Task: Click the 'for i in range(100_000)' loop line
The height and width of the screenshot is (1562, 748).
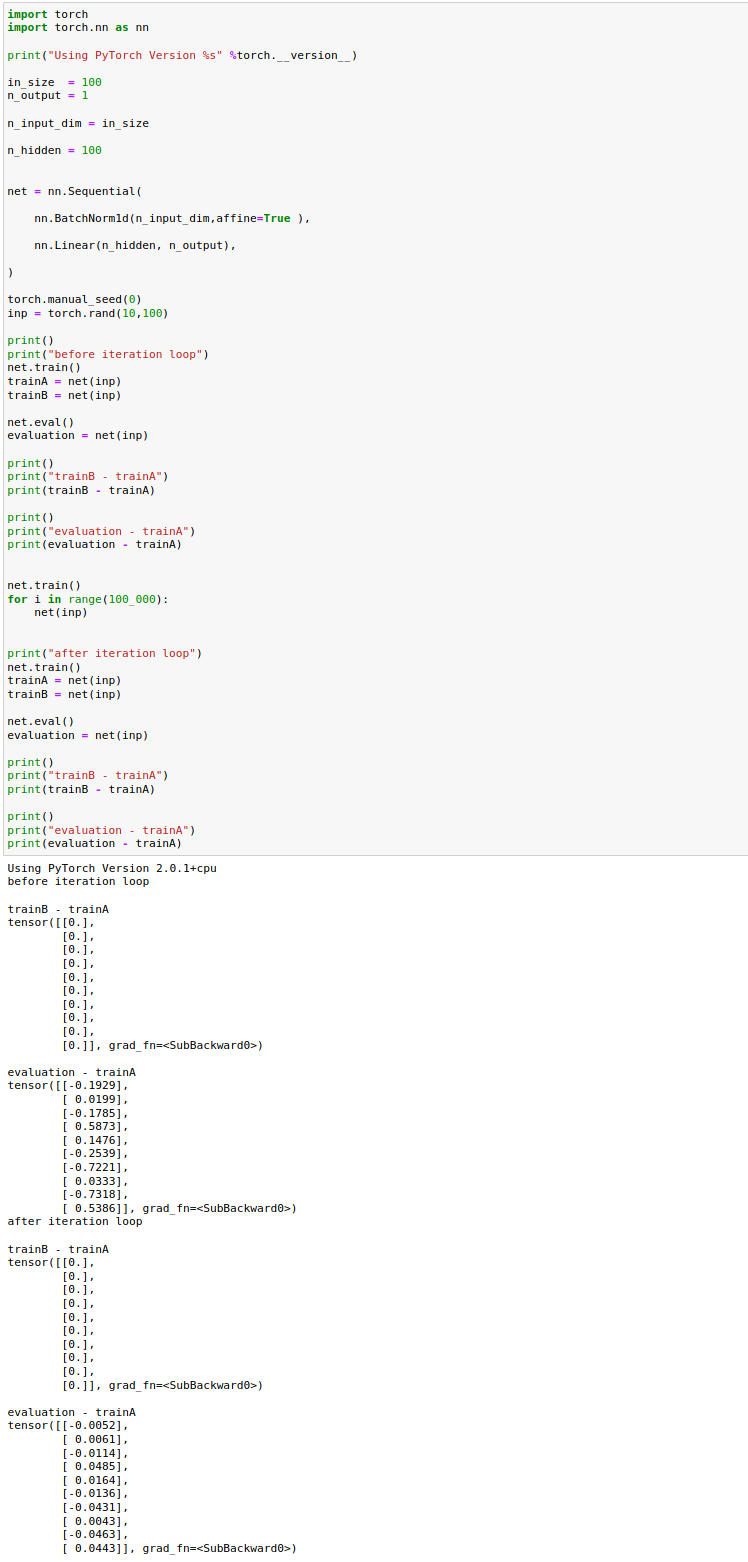Action: [x=88, y=599]
